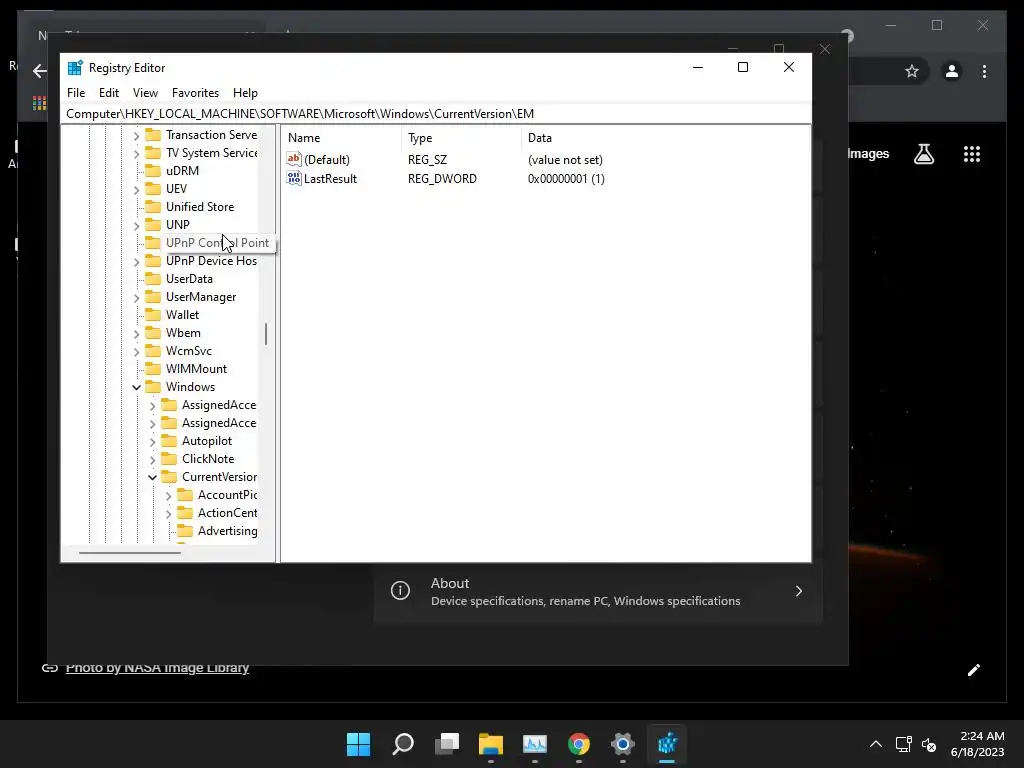1024x768 pixels.
Task: Open the Favorites menu in Registry Editor
Action: point(195,93)
